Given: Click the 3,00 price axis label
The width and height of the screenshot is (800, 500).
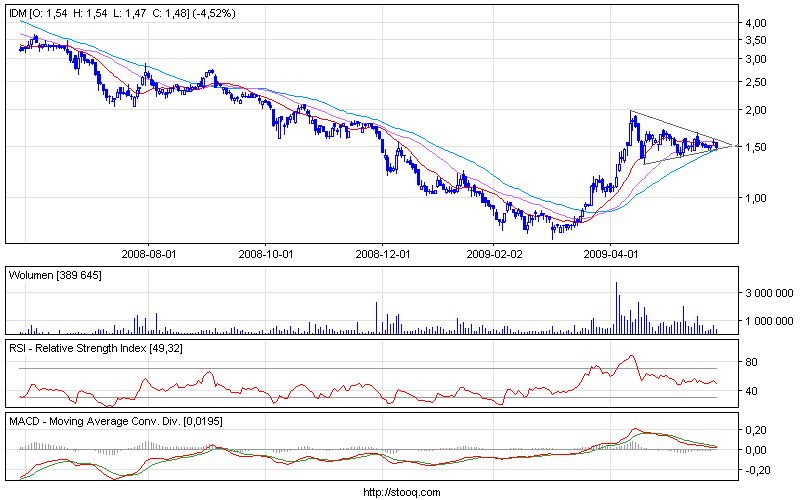Looking at the screenshot, I should pos(756,59).
